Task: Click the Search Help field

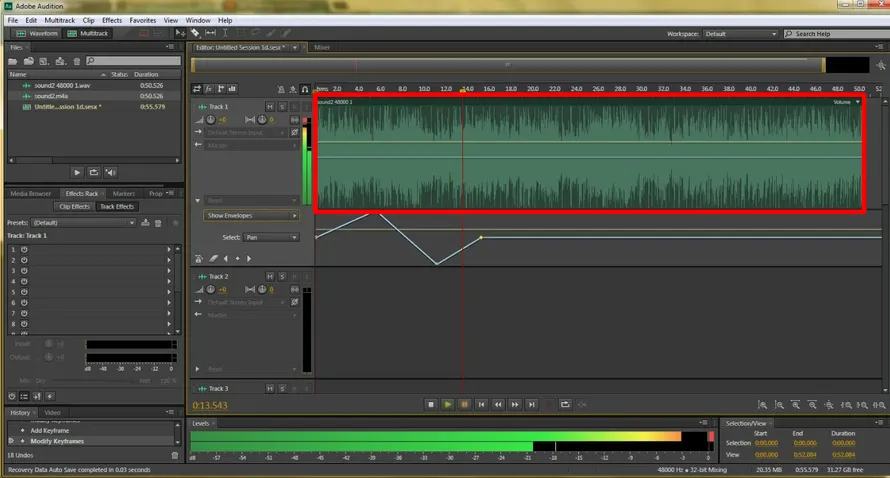Action: pos(837,34)
